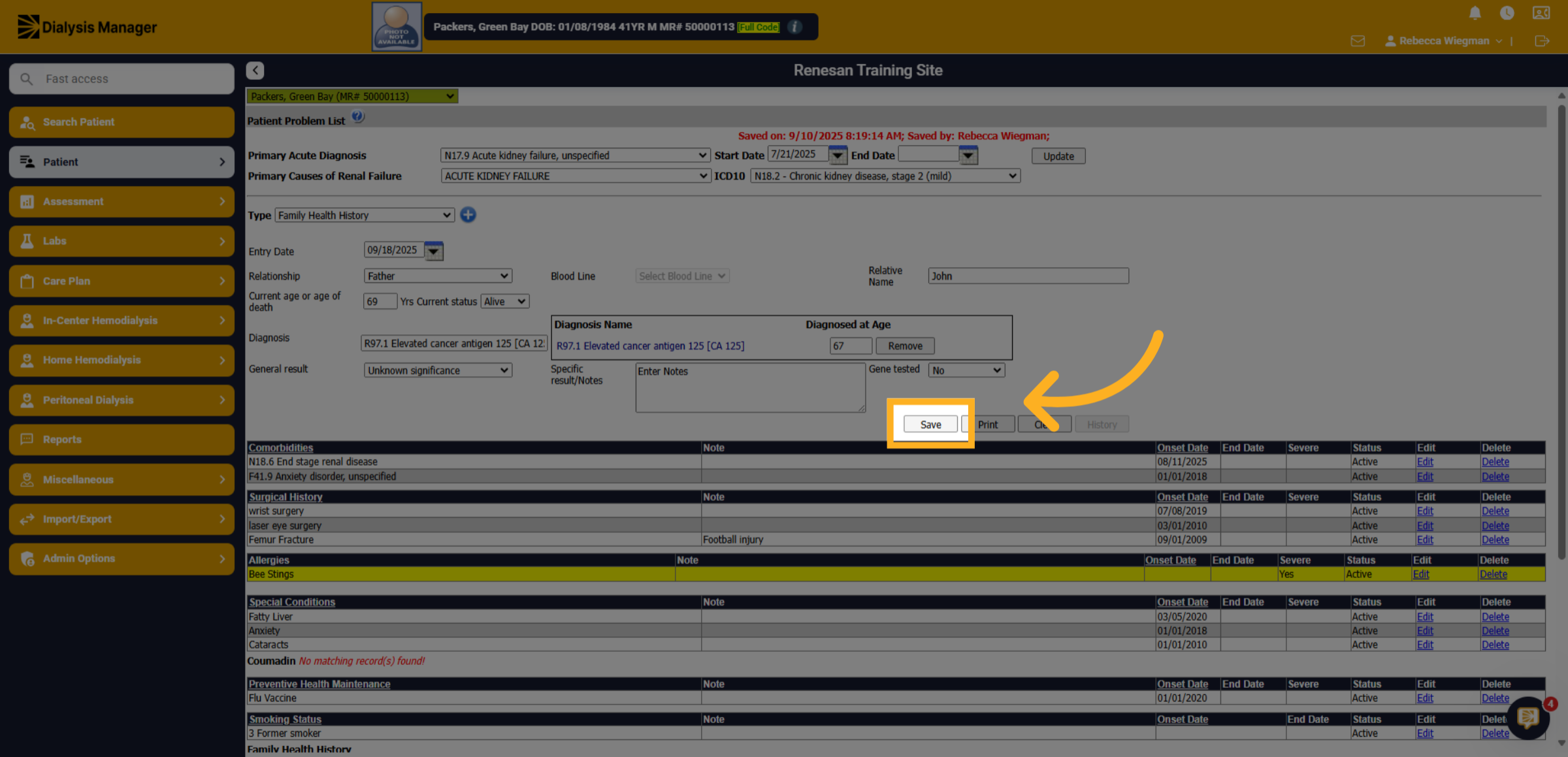This screenshot has height=757, width=1568.
Task: Open patient selector Packers, Green Bay dropdown
Action: click(x=351, y=96)
